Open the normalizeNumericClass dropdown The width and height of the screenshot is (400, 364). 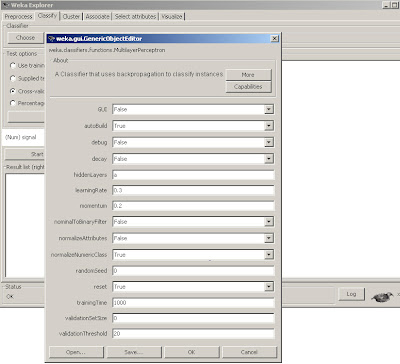click(x=269, y=255)
